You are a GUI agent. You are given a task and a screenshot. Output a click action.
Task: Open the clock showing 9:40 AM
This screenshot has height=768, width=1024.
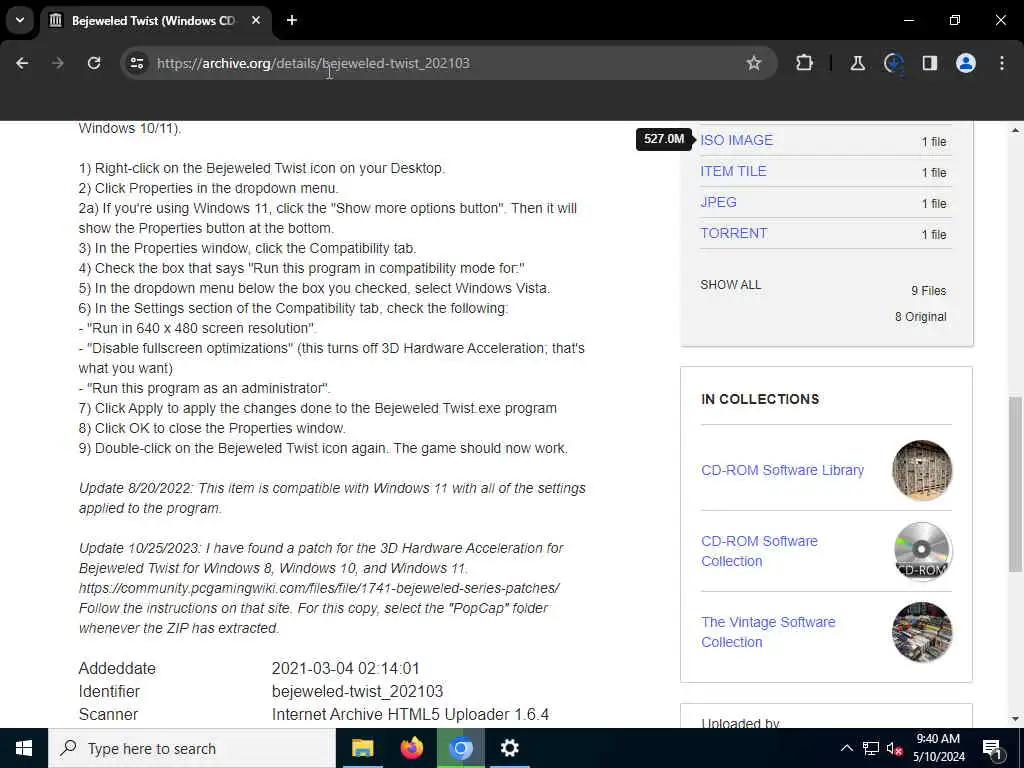pos(938,748)
